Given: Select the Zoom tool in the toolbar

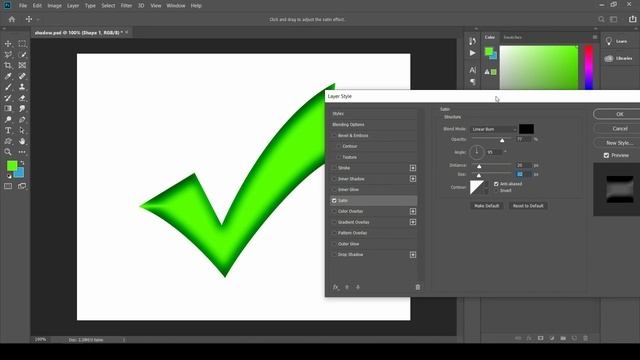Looking at the screenshot, I should [8, 152].
